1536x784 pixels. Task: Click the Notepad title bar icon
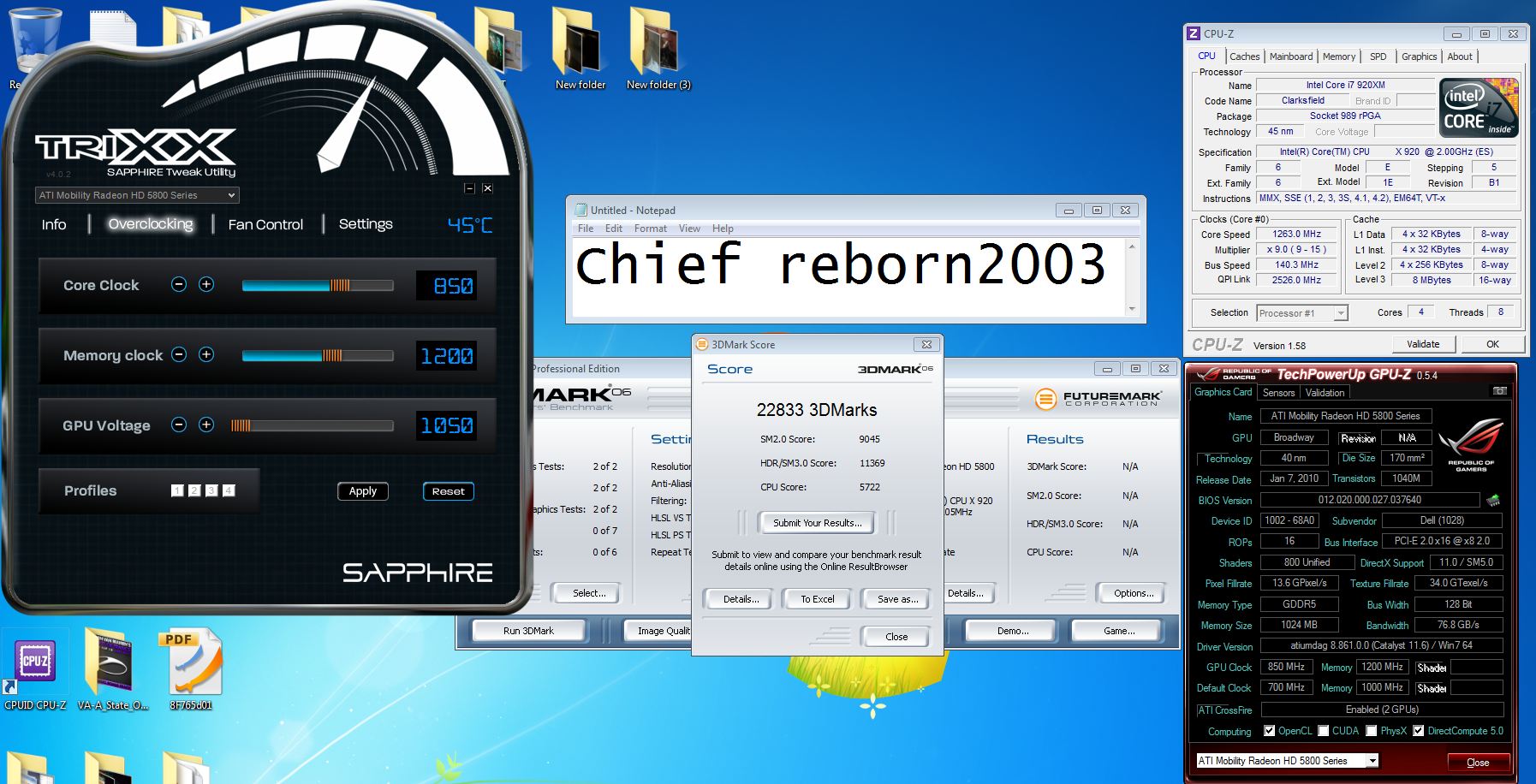click(x=581, y=210)
